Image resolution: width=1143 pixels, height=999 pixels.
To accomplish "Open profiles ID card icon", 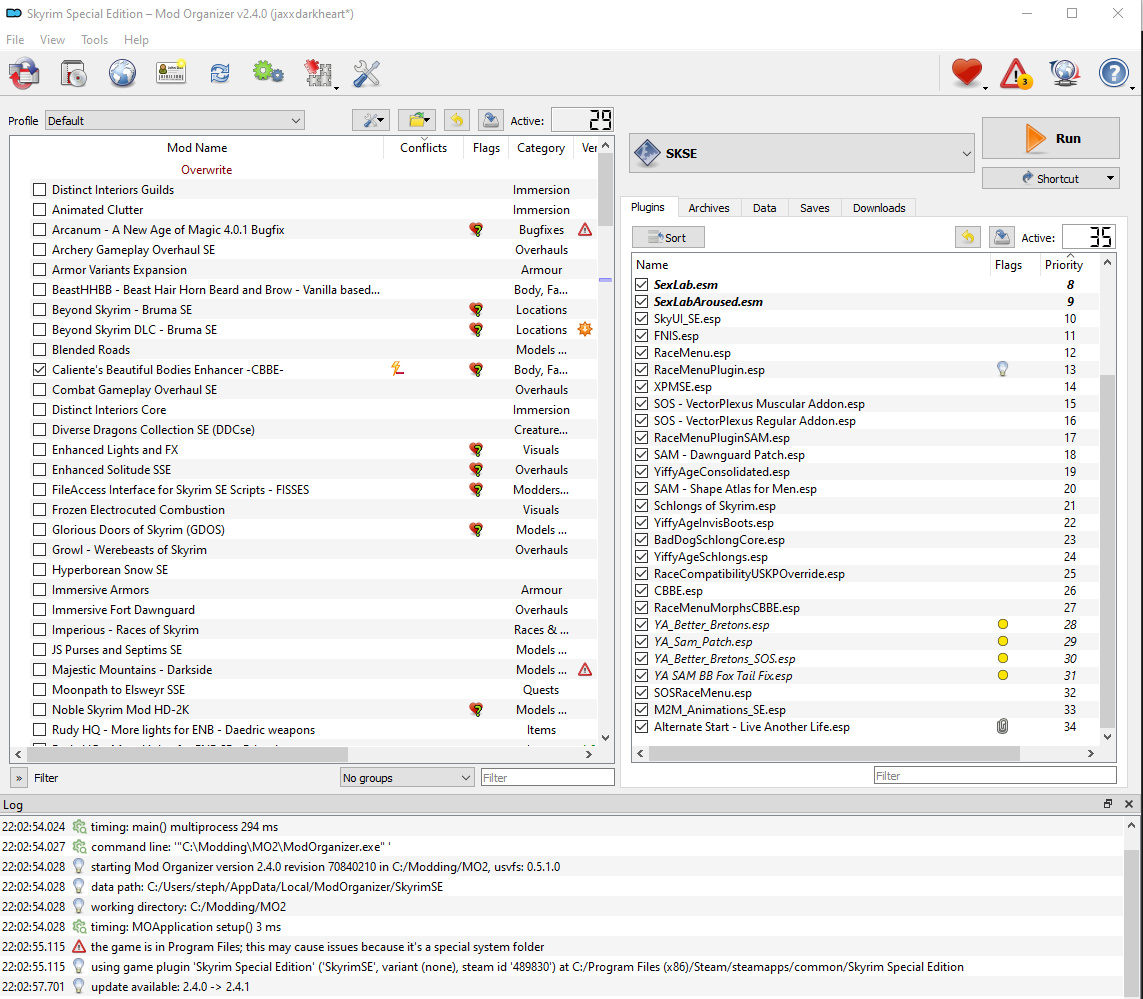I will click(171, 73).
